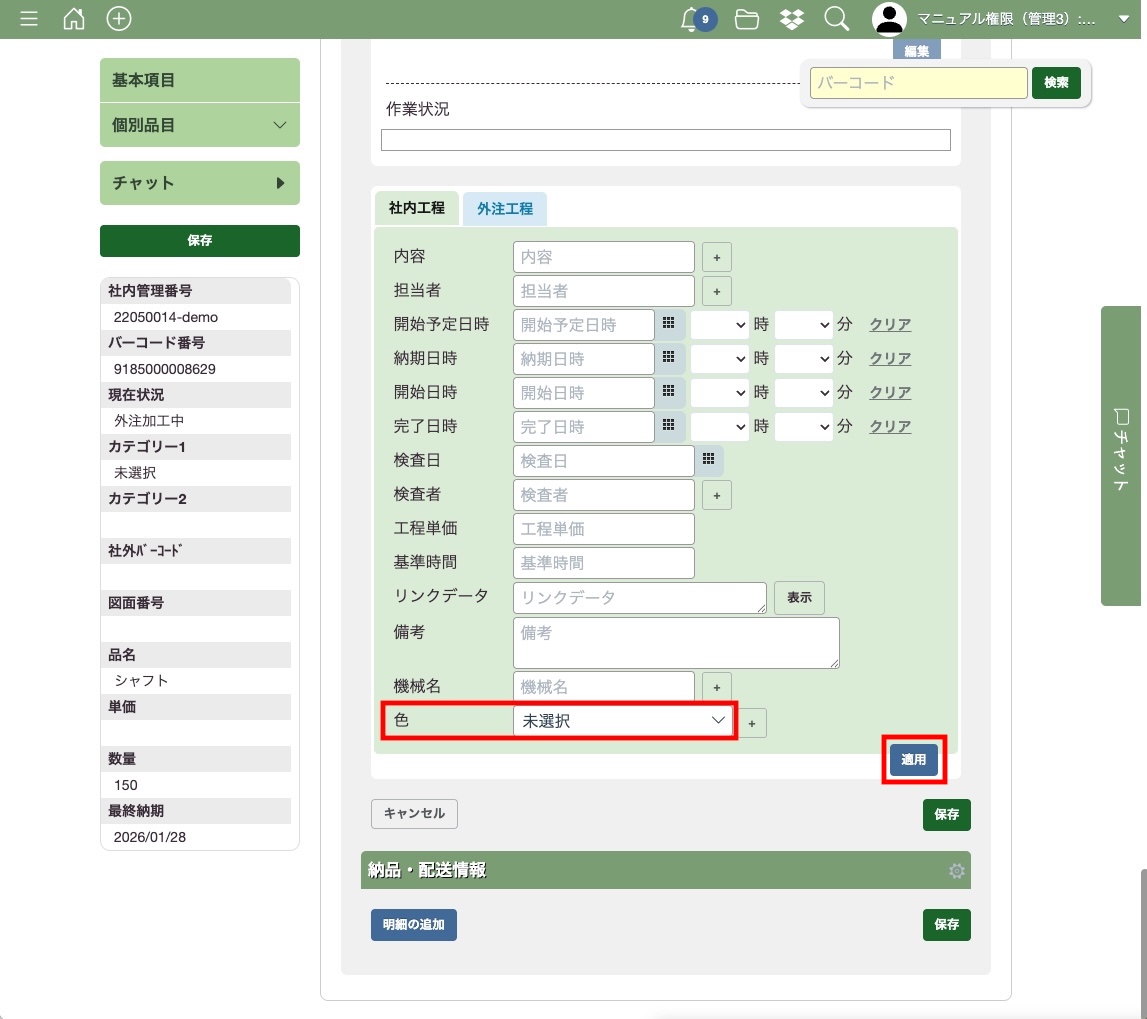Open calendar picker for 検査日
This screenshot has height=1019, width=1147.
pyautogui.click(x=708, y=460)
